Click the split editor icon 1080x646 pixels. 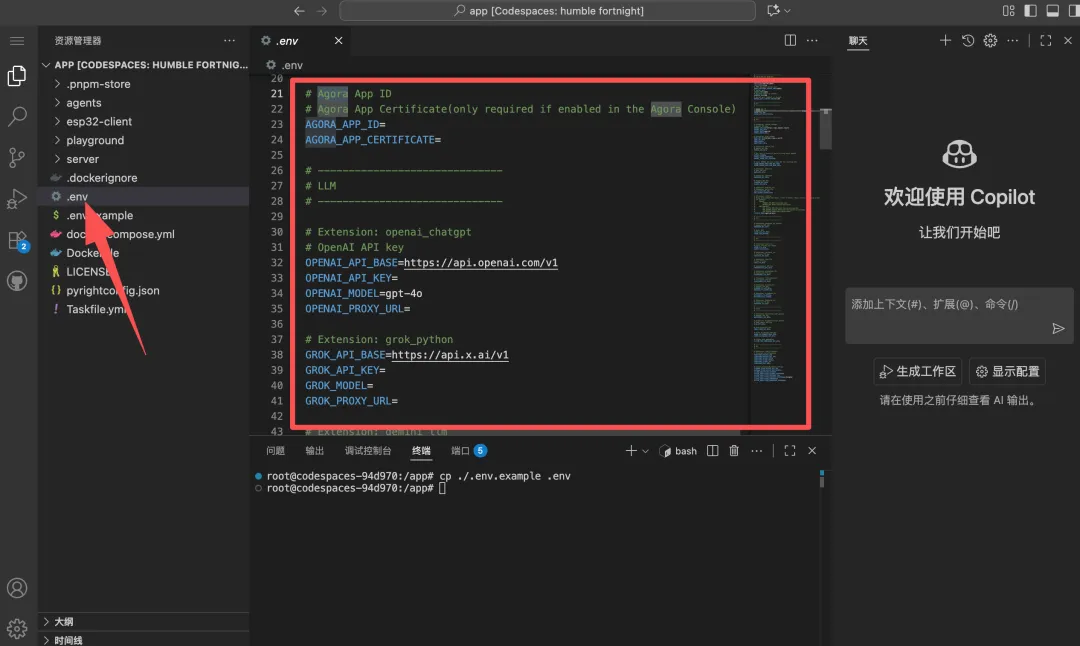coord(790,41)
